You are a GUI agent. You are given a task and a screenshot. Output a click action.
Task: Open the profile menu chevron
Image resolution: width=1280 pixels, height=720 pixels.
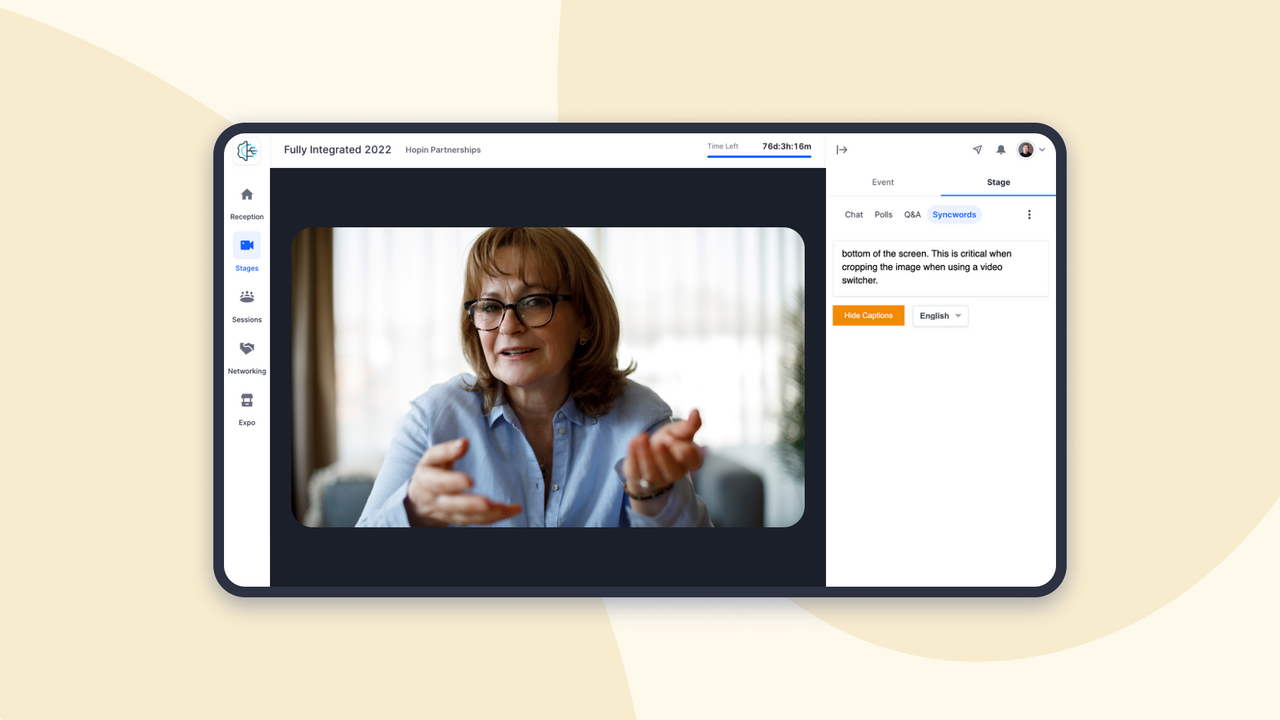pos(1043,149)
